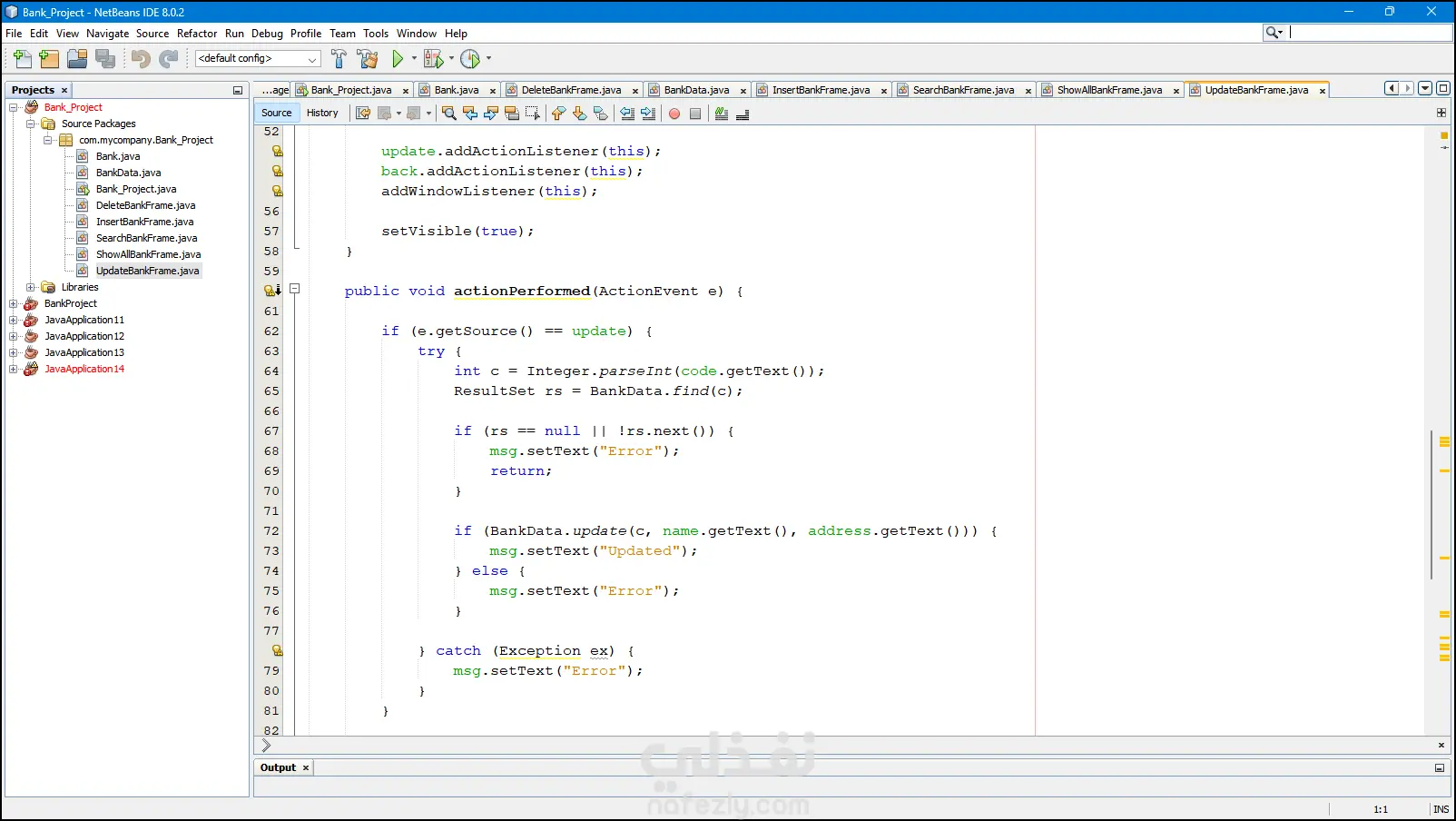
Task: Switch to BankData.java tab
Action: click(x=696, y=90)
